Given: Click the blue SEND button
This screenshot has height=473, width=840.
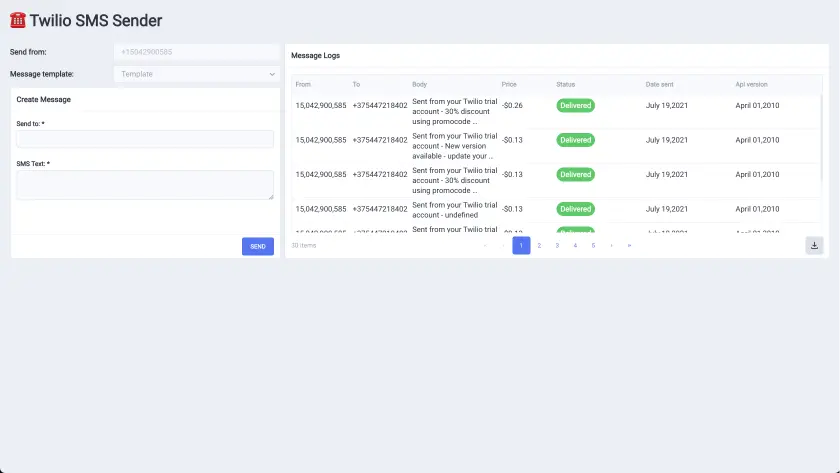Looking at the screenshot, I should click(x=258, y=246).
